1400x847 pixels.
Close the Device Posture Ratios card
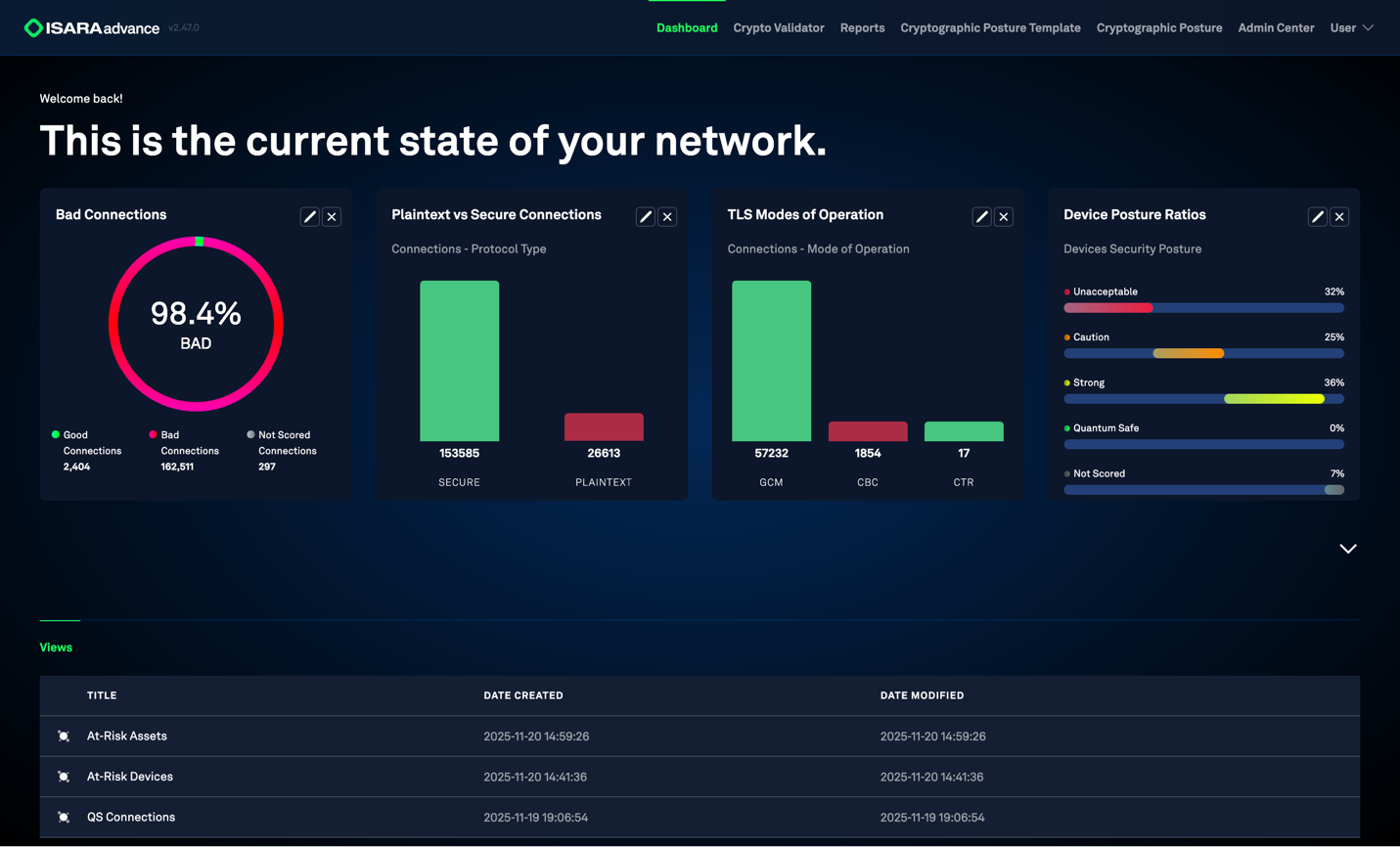[1339, 217]
